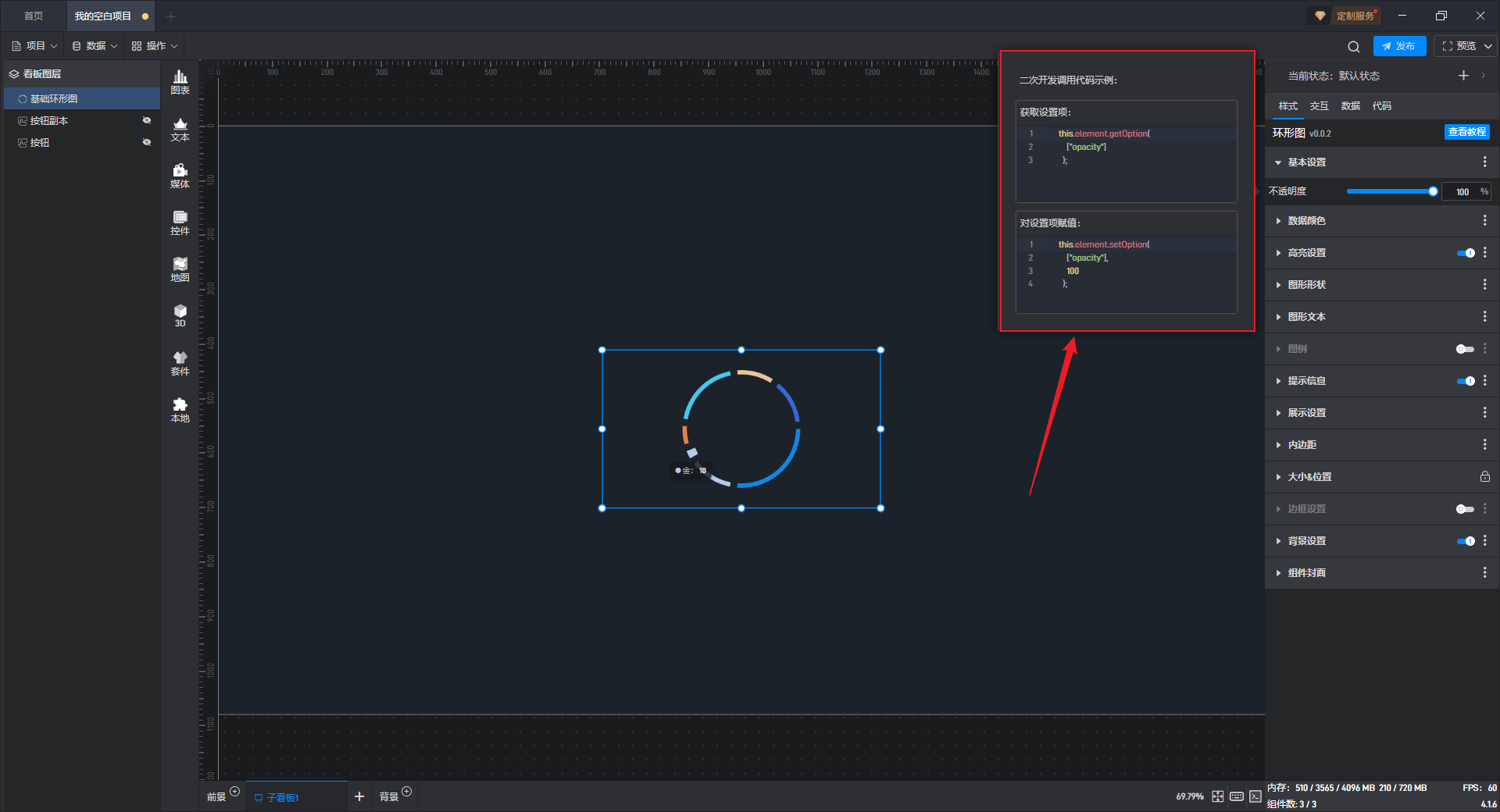Open the 地图 map components panel

tap(180, 269)
